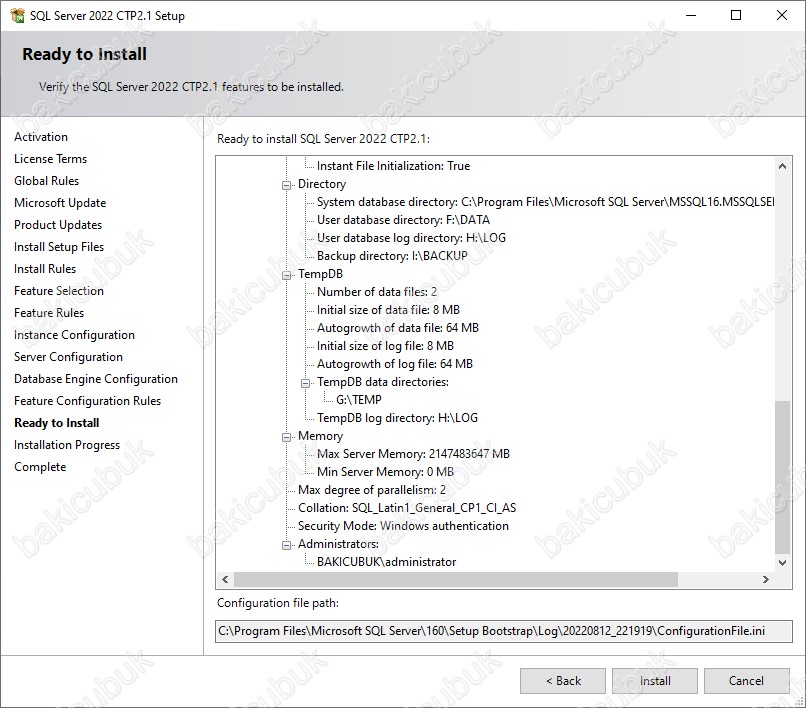Select the License Terms step
This screenshot has width=806, height=708.
50,159
